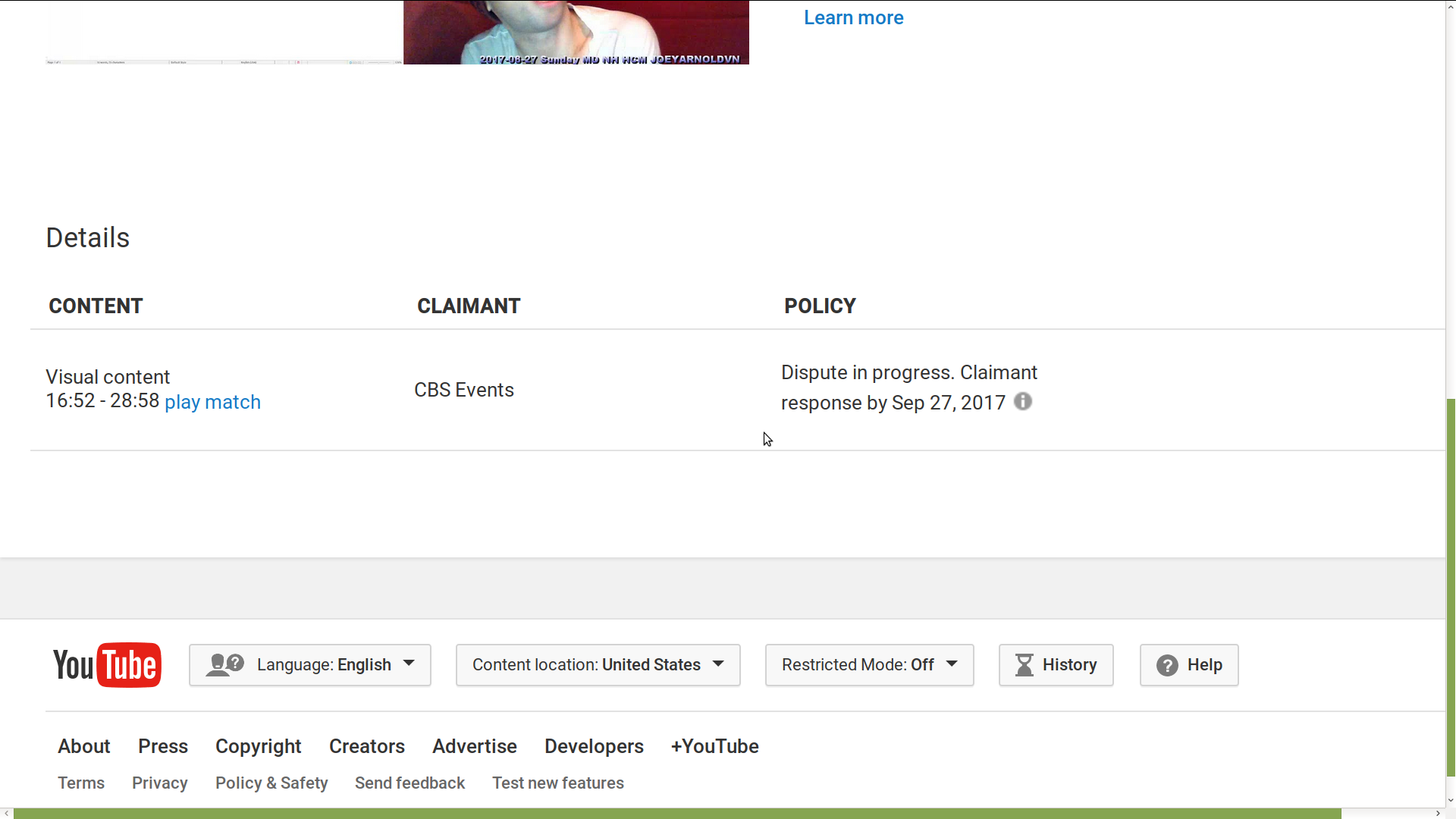Click the horizontal scrollbar thumb
1456x819 pixels.
[677, 814]
